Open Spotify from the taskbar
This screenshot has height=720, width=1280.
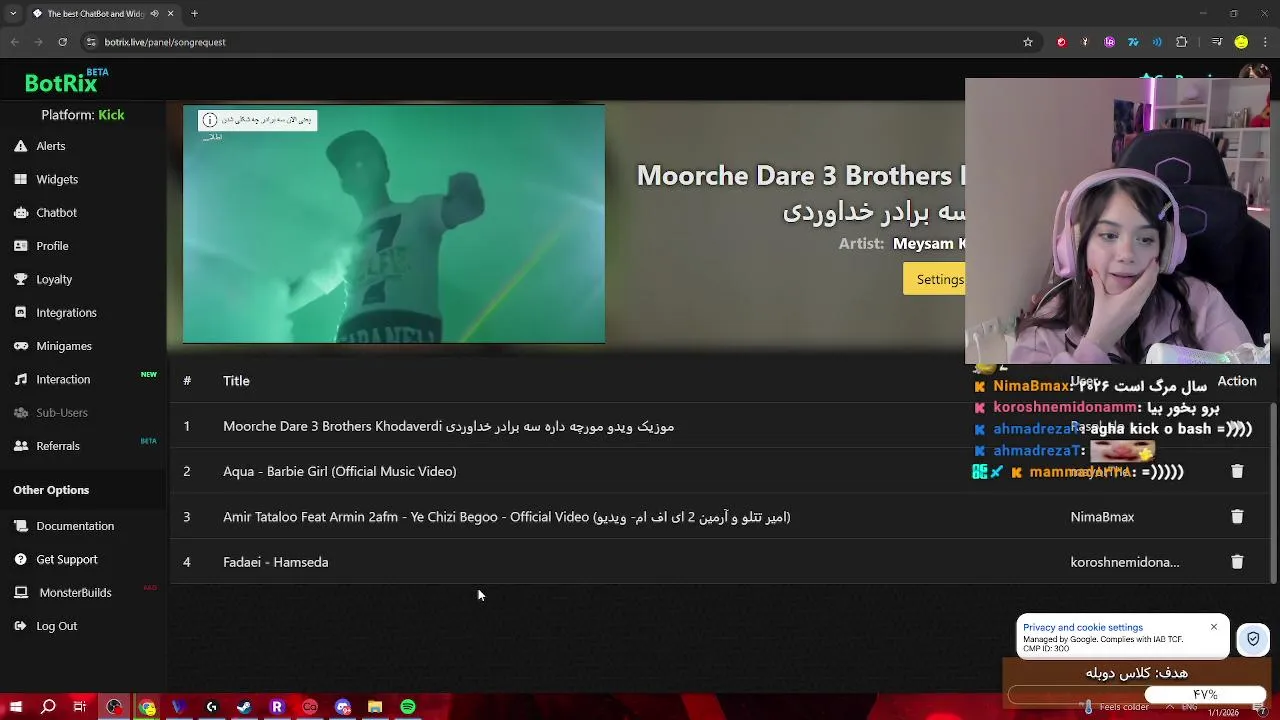tap(408, 707)
